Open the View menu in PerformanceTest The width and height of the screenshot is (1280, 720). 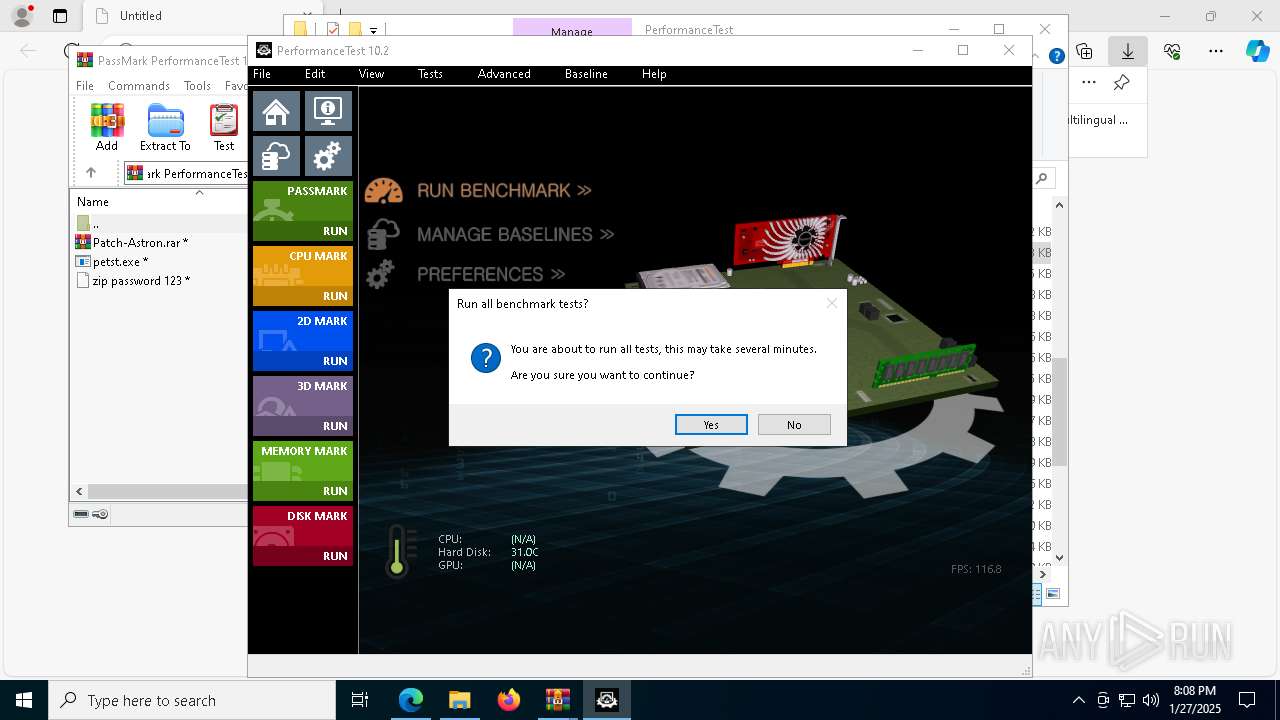coord(371,74)
